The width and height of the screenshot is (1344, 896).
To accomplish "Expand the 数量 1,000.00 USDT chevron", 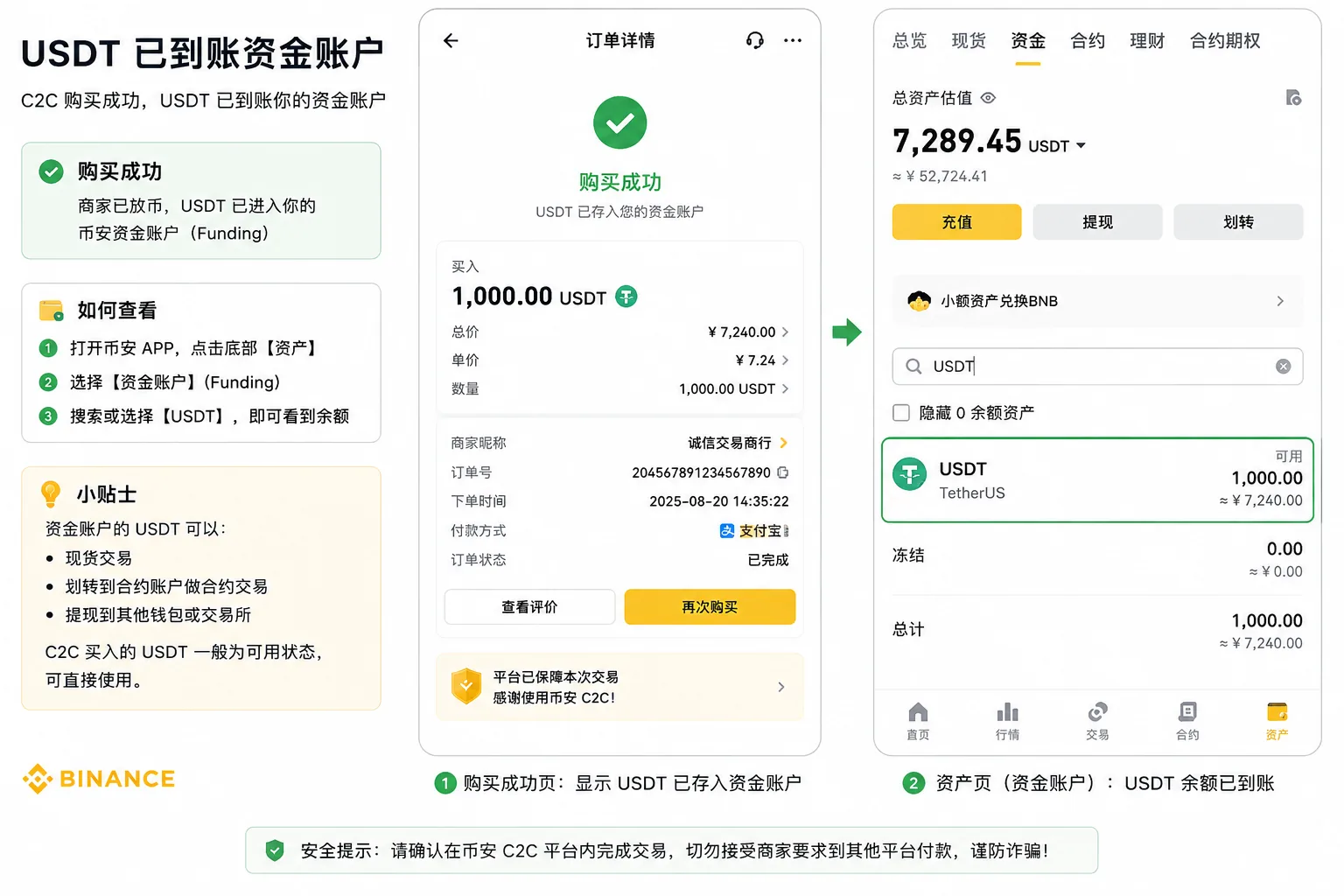I will (x=785, y=388).
